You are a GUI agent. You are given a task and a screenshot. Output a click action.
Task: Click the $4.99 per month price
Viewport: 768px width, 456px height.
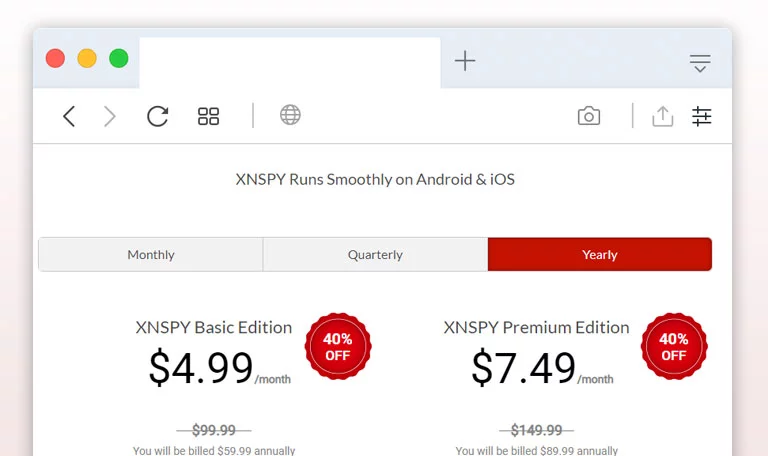coord(219,368)
